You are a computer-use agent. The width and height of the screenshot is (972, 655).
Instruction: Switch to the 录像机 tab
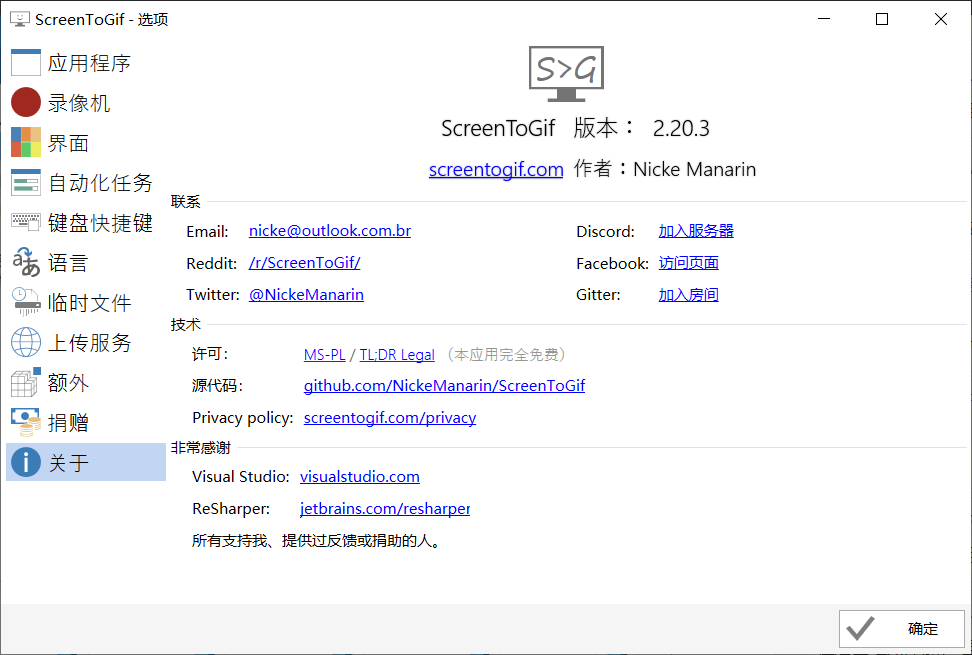(x=86, y=103)
